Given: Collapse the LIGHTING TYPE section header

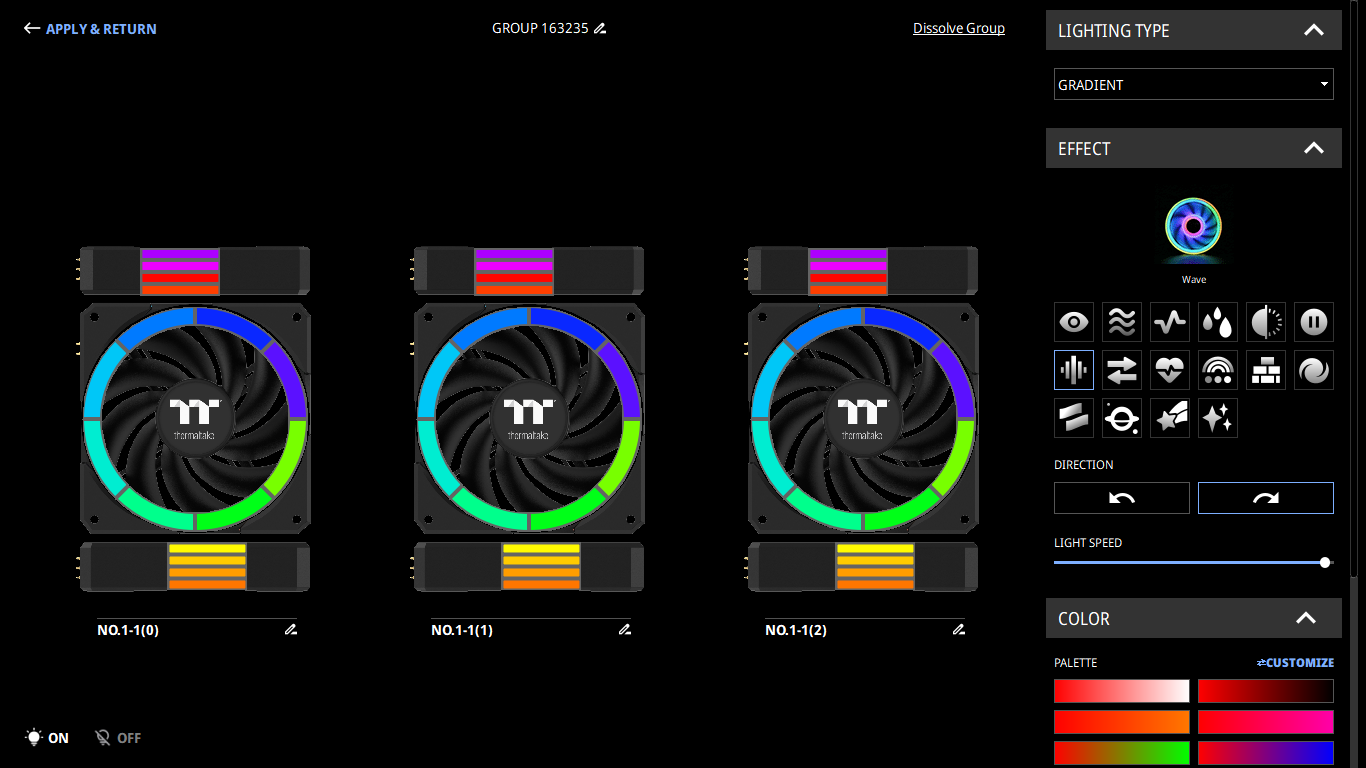Looking at the screenshot, I should pyautogui.click(x=1314, y=30).
